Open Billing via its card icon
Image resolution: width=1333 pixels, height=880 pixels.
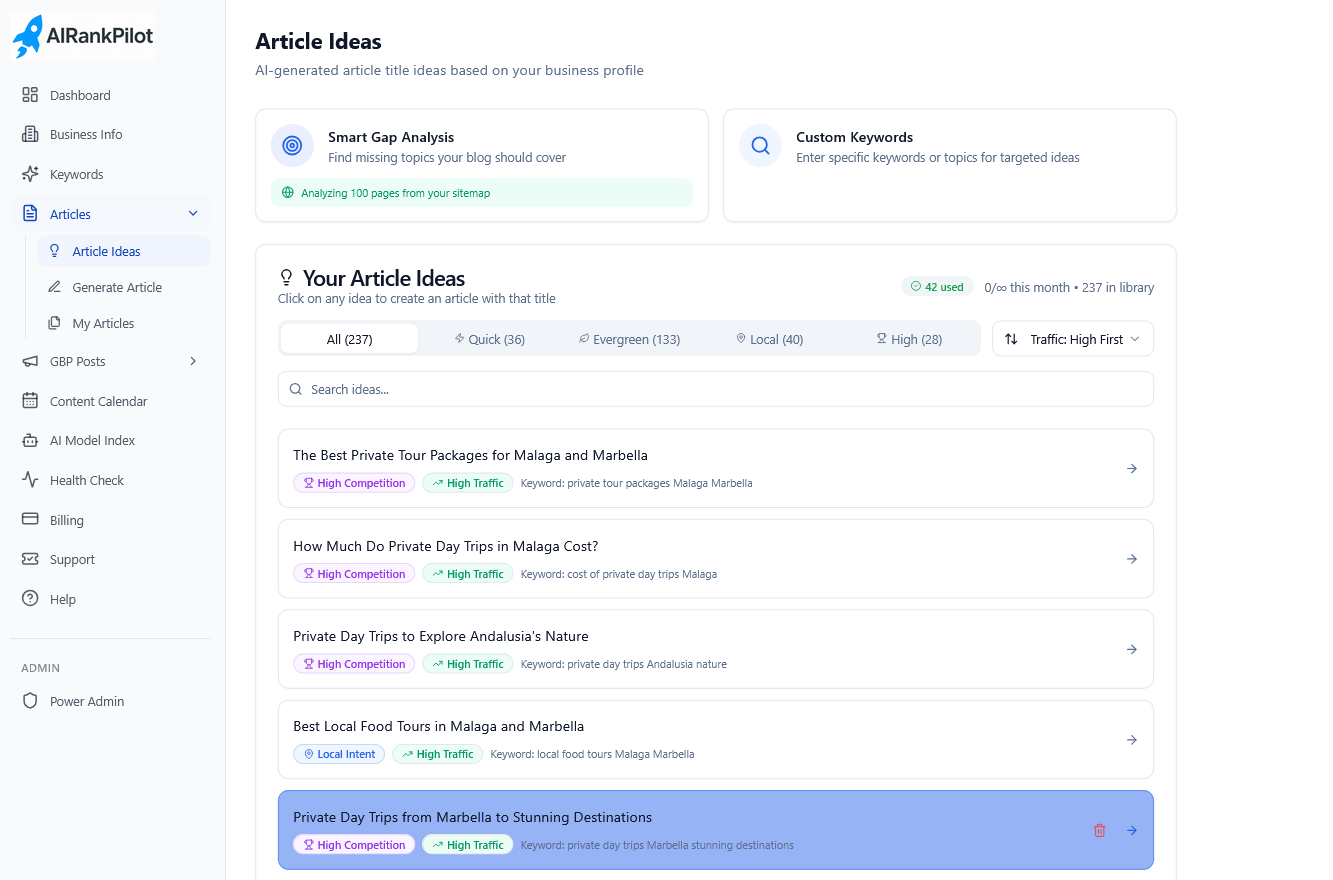pyautogui.click(x=29, y=520)
